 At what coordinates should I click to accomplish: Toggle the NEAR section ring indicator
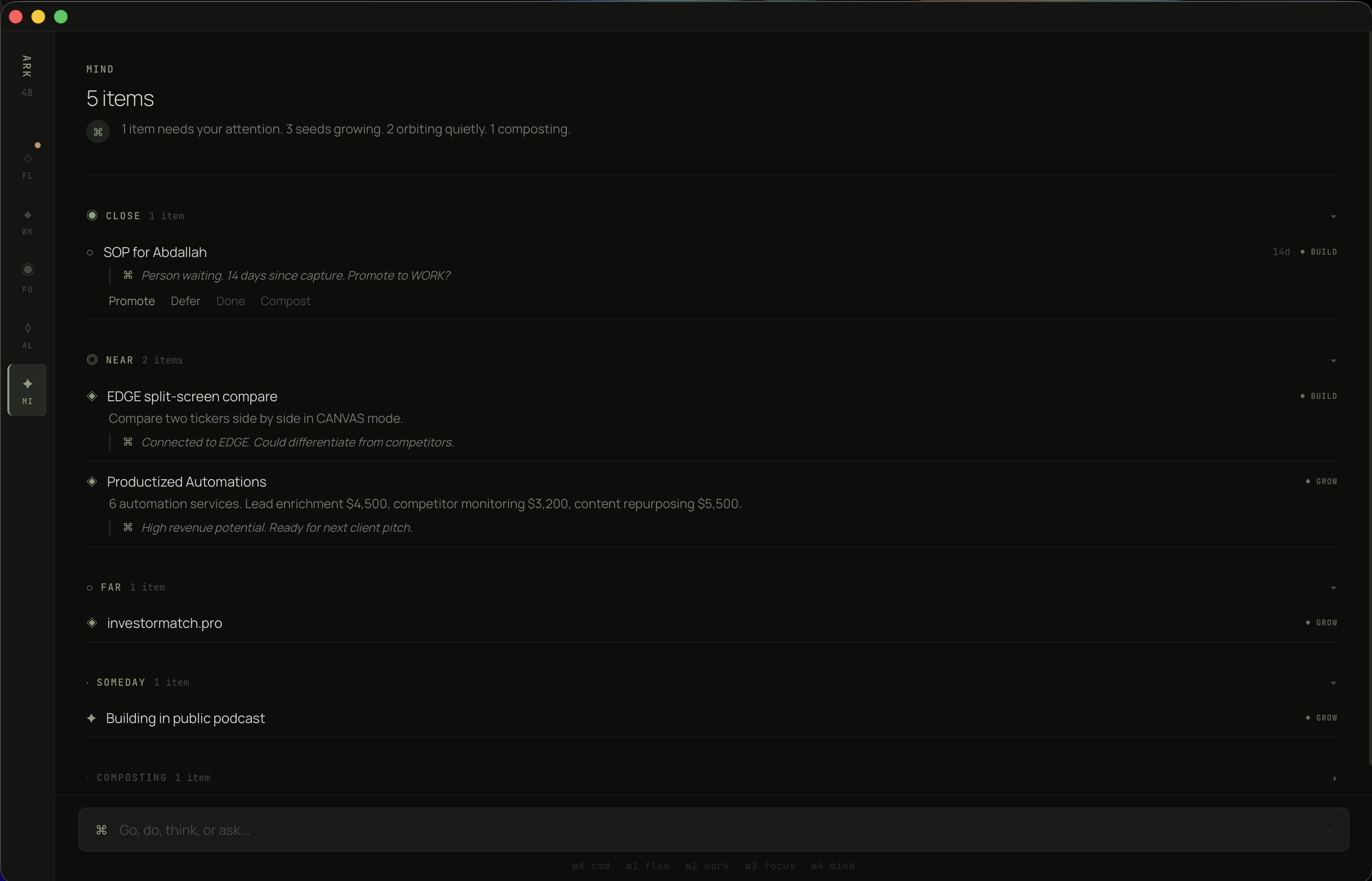pos(92,360)
